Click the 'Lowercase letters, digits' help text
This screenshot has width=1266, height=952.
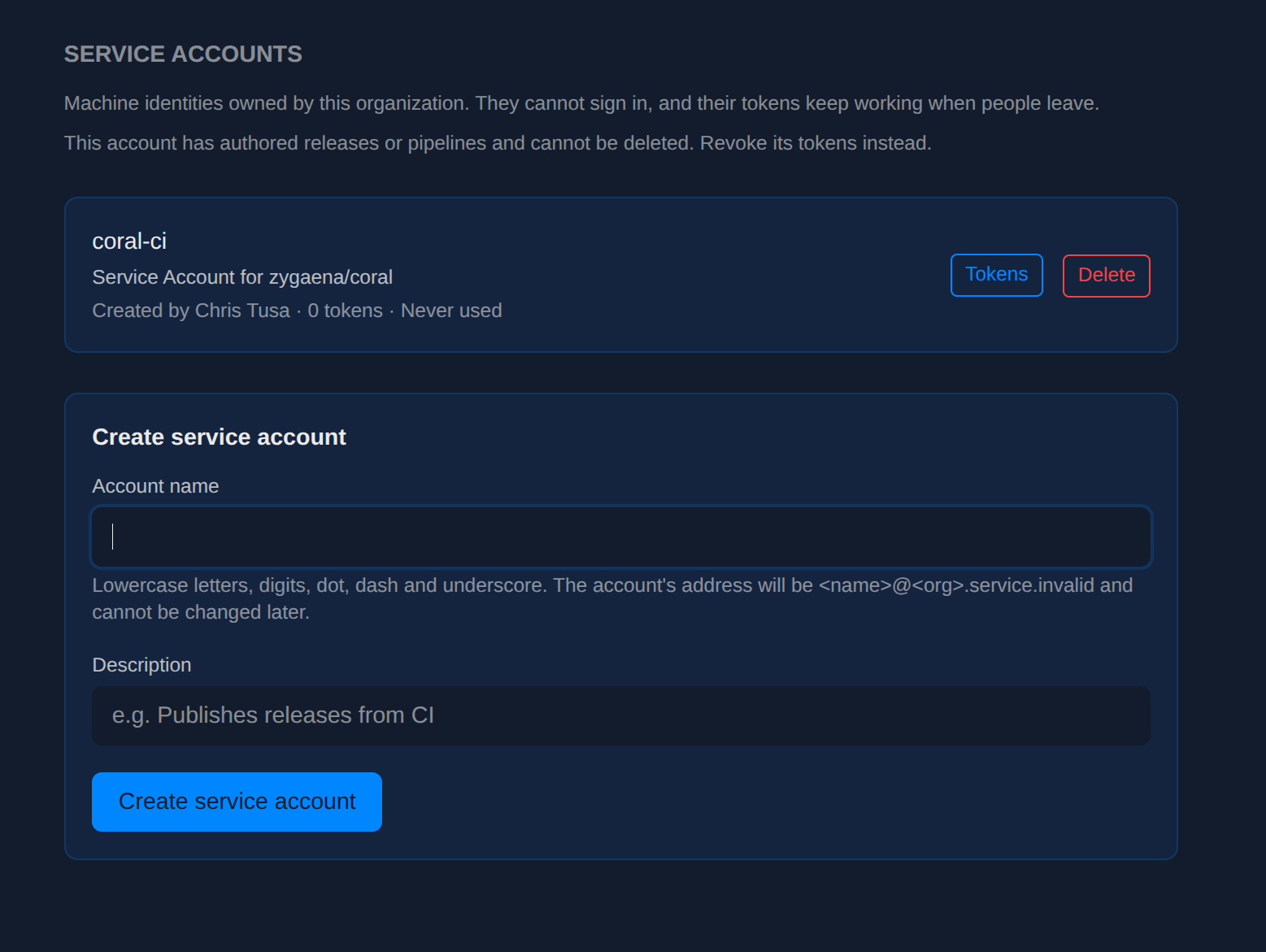coord(612,598)
